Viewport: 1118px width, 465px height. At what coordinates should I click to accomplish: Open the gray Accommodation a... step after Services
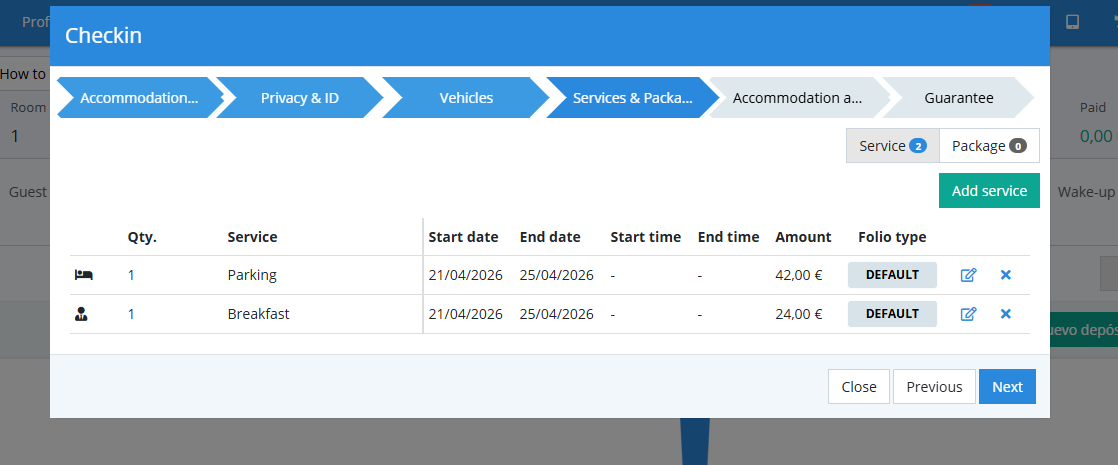pyautogui.click(x=798, y=98)
